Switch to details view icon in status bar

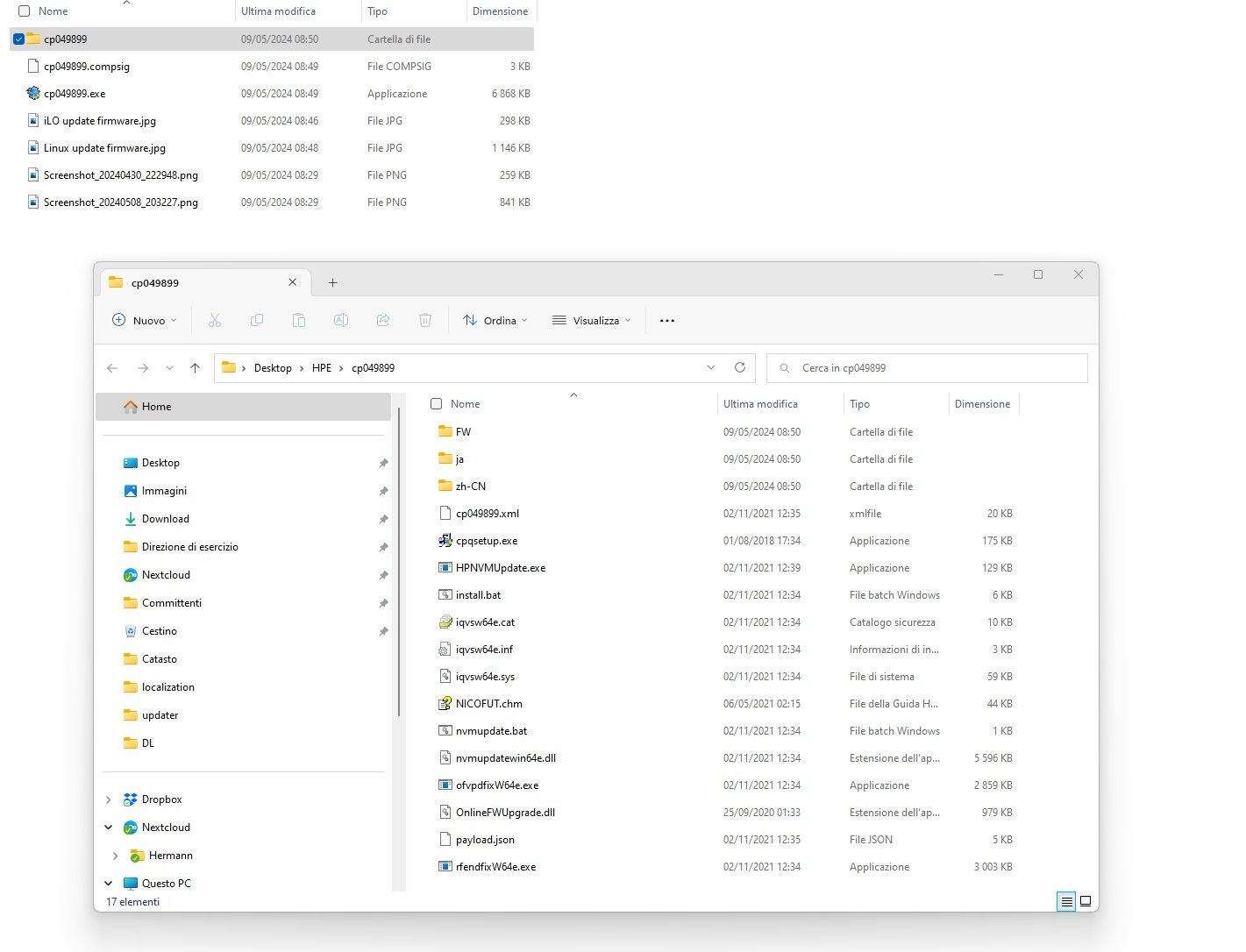[x=1066, y=901]
